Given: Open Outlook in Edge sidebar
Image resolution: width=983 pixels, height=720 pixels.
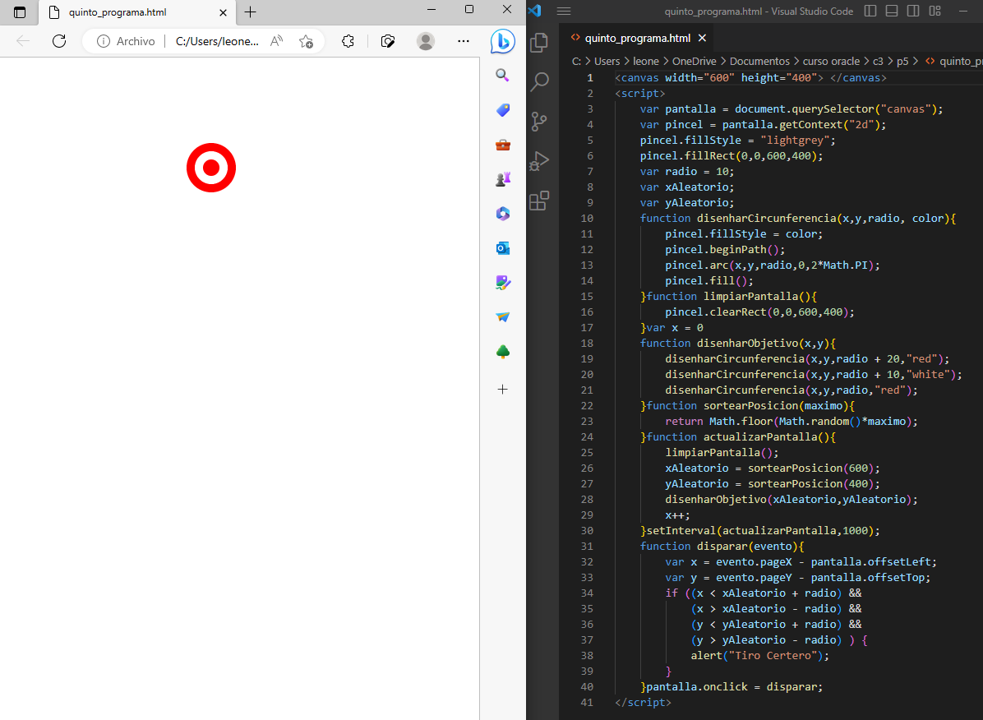Looking at the screenshot, I should pyautogui.click(x=502, y=248).
